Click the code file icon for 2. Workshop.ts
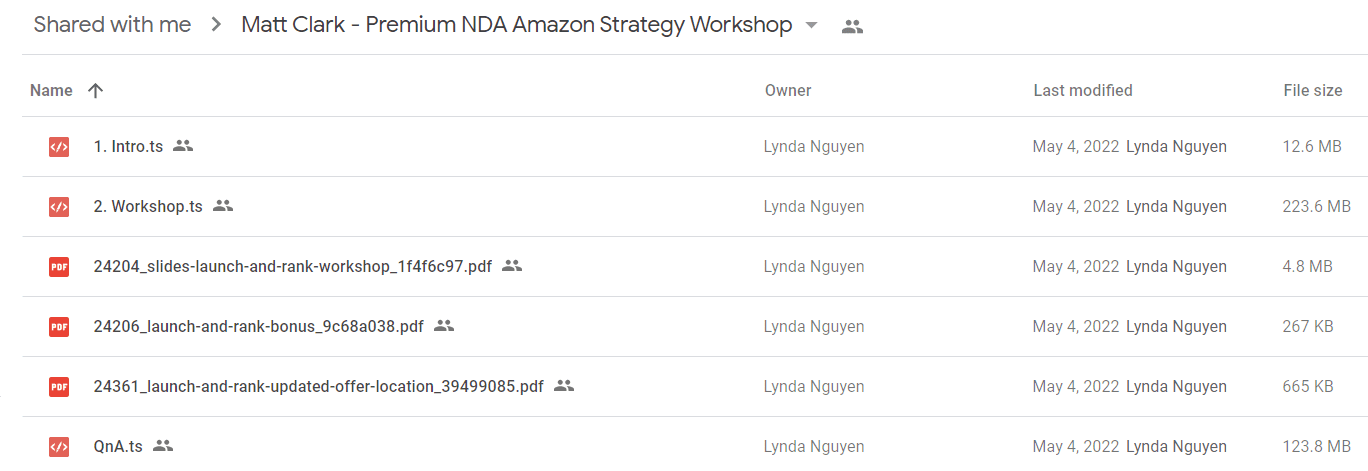Screen dimensions: 1368x471 pyautogui.click(x=59, y=207)
